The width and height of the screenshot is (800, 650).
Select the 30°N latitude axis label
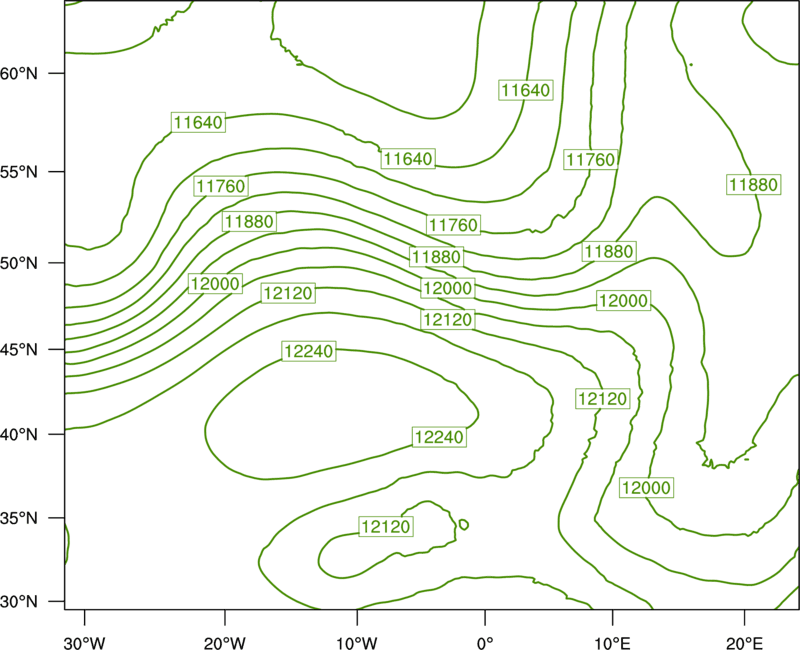tap(19, 602)
